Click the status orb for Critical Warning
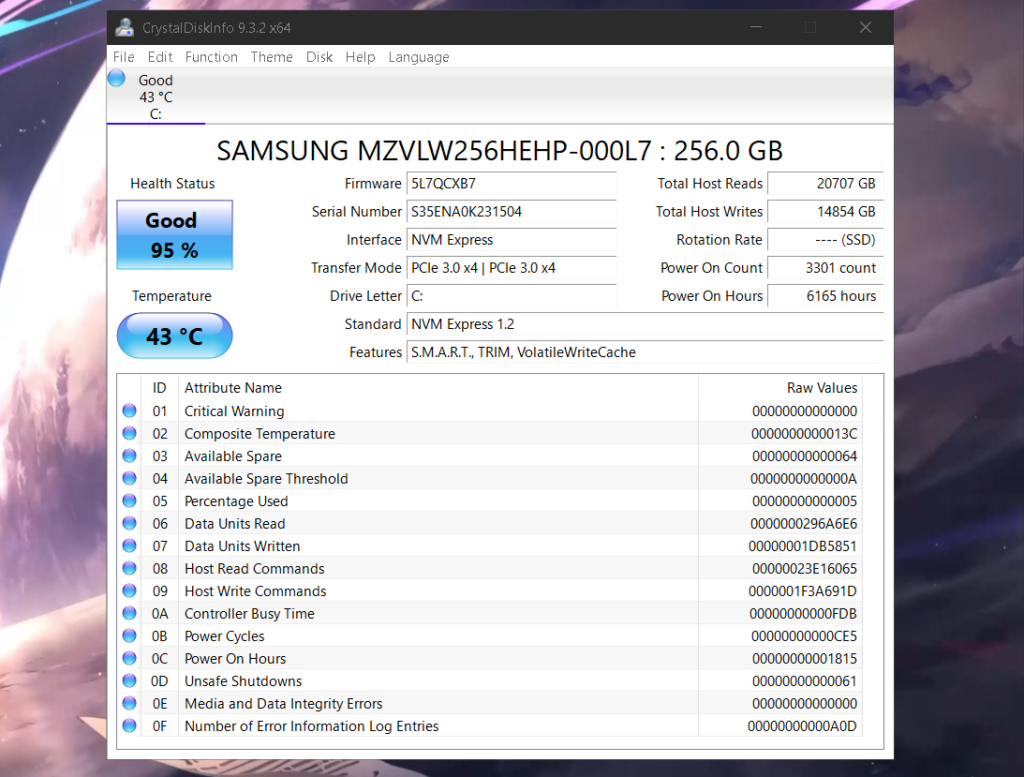1024x777 pixels. click(129, 411)
